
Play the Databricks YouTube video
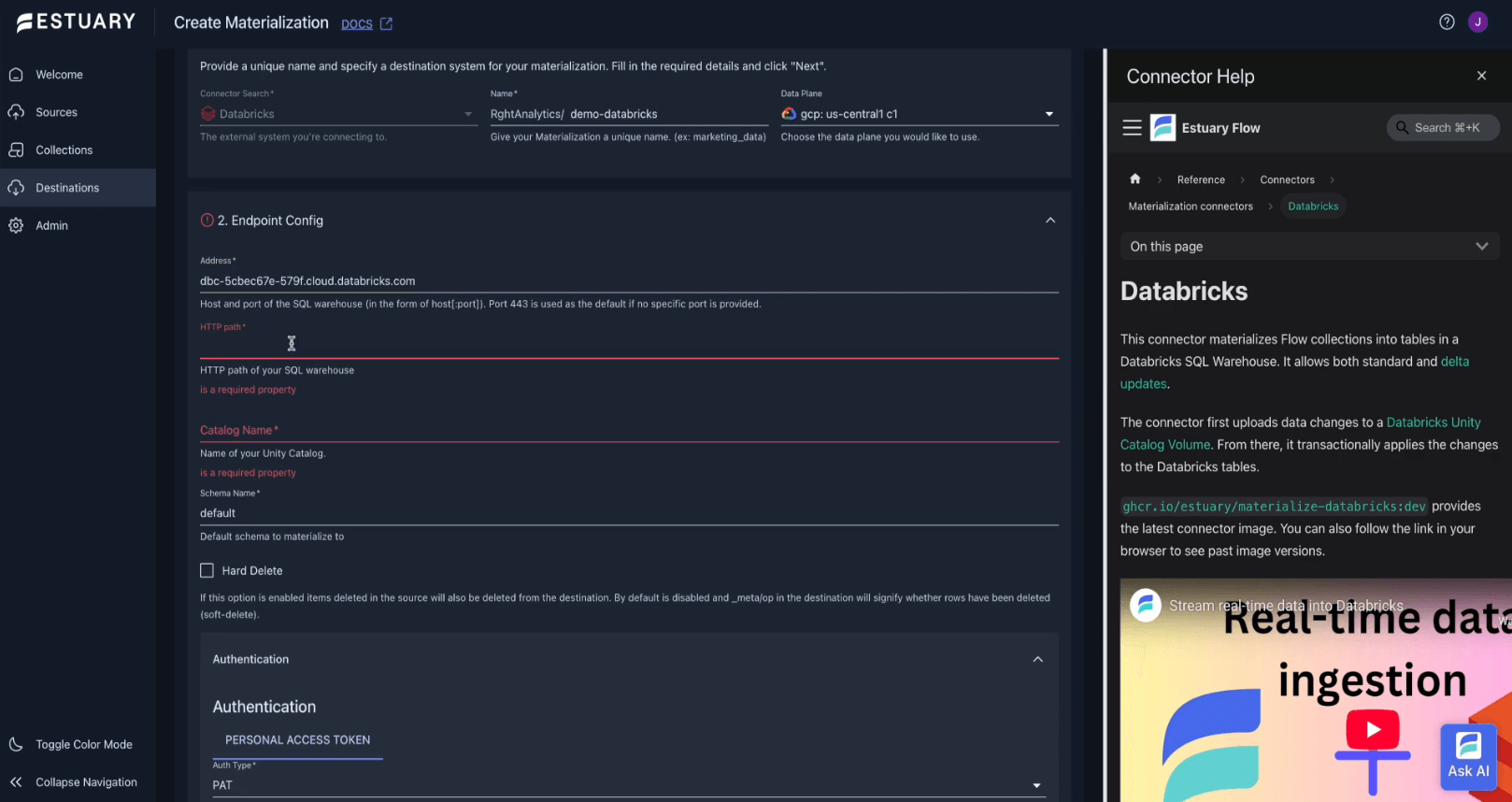[1372, 730]
